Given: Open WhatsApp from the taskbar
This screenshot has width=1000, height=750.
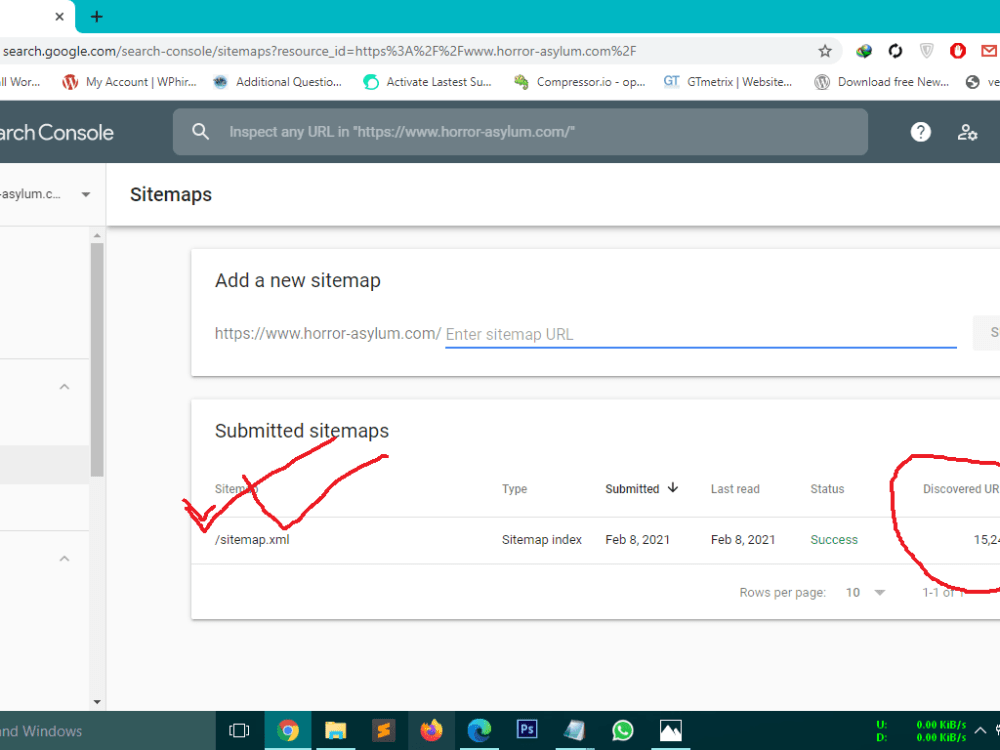Looking at the screenshot, I should (622, 730).
